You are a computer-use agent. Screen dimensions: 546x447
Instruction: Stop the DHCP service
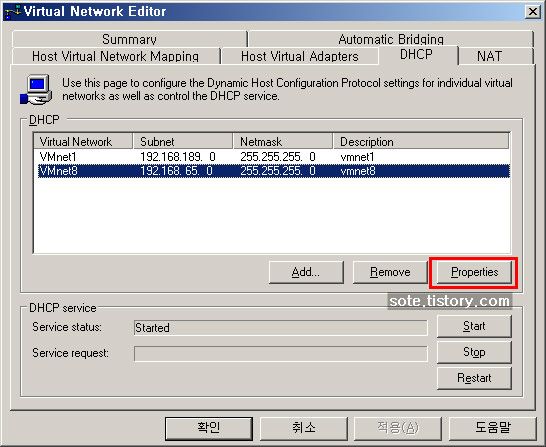(474, 352)
